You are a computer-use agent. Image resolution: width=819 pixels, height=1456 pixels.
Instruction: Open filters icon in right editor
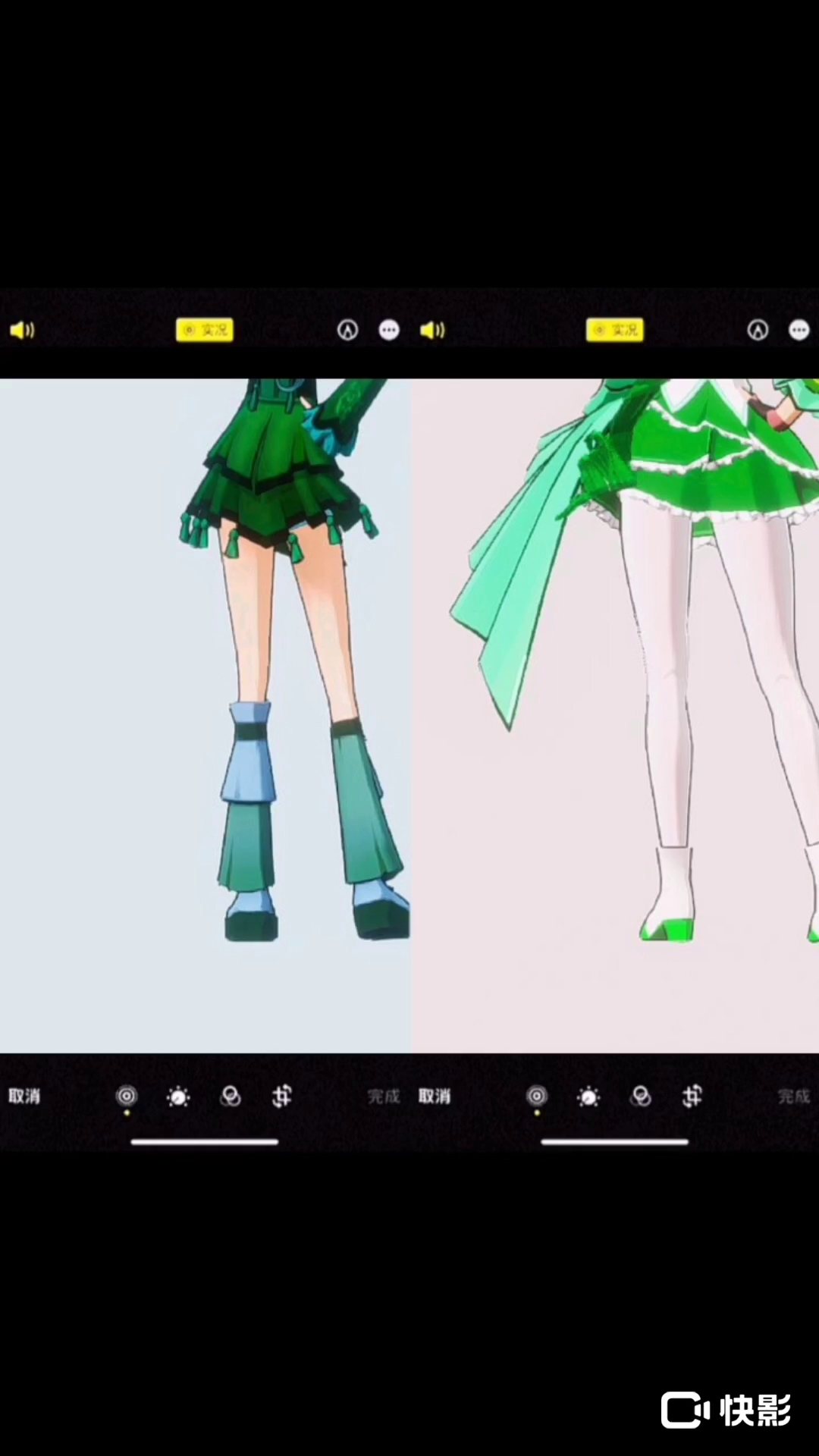[641, 1097]
